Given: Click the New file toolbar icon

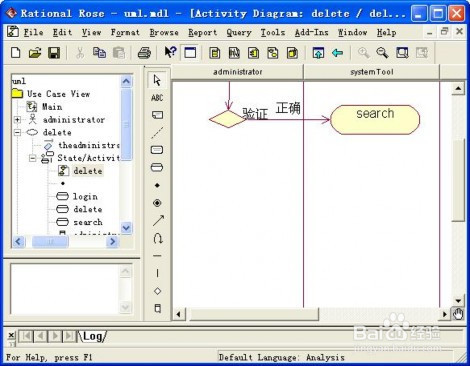Looking at the screenshot, I should coord(16,53).
